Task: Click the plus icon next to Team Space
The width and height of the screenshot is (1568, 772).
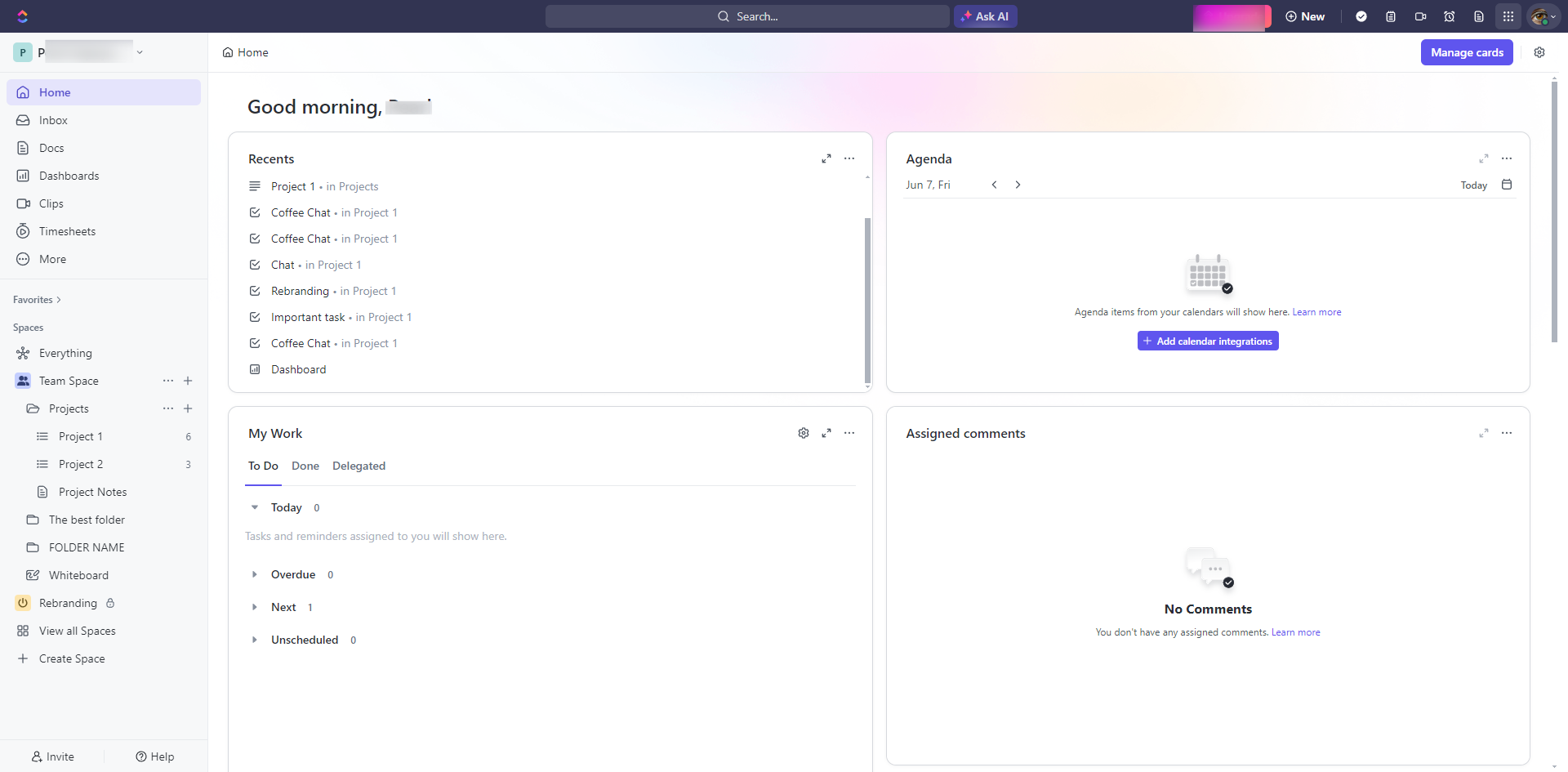Action: pyautogui.click(x=188, y=381)
